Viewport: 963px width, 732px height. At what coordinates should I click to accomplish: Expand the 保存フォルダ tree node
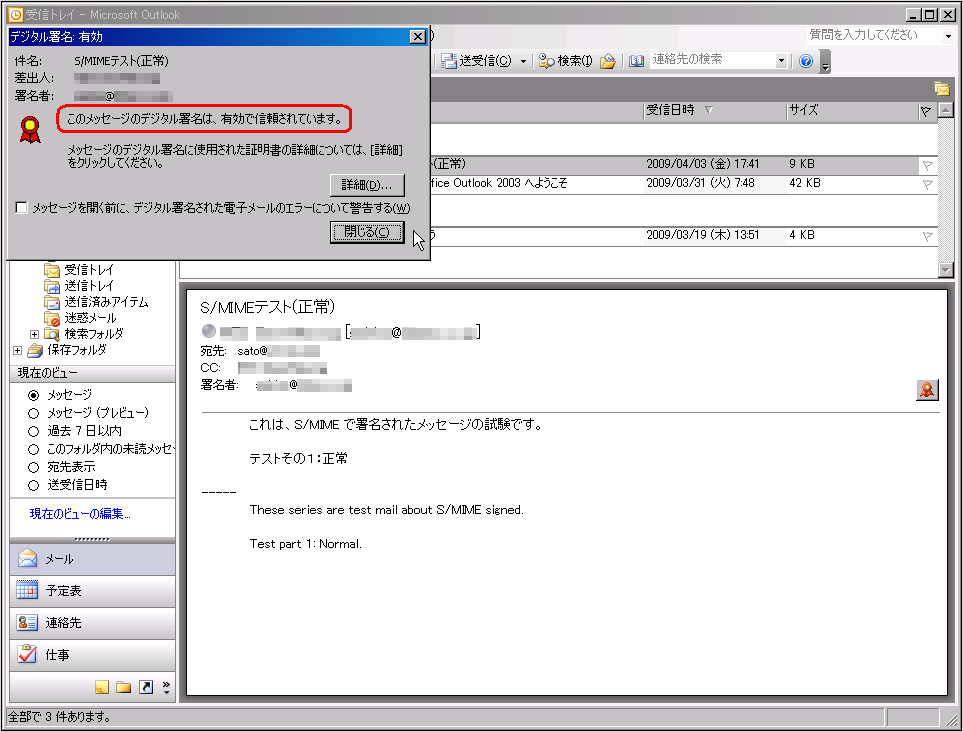(x=17, y=350)
